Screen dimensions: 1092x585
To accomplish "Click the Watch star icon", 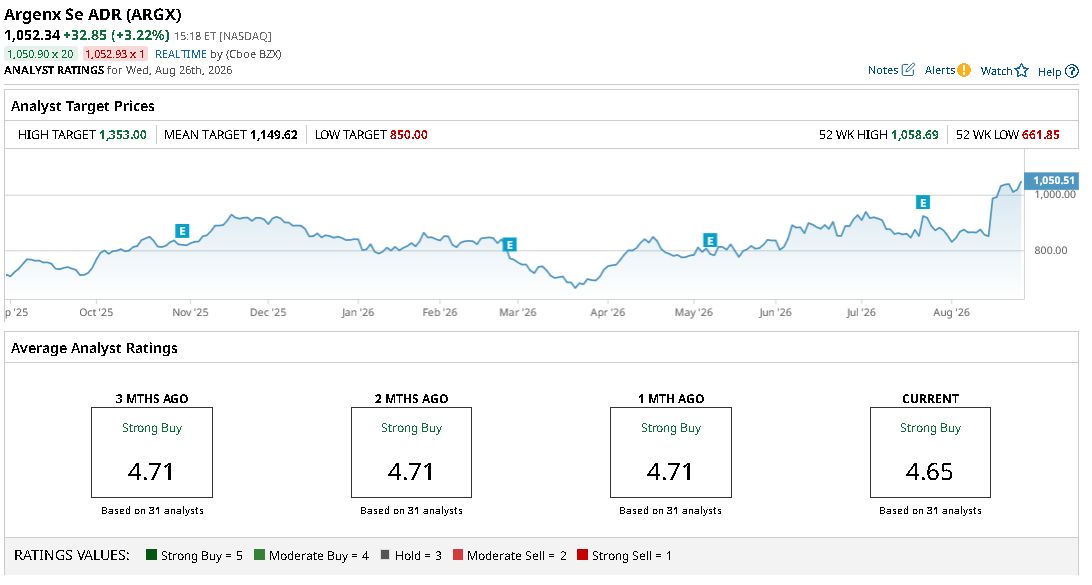I will (x=1022, y=70).
